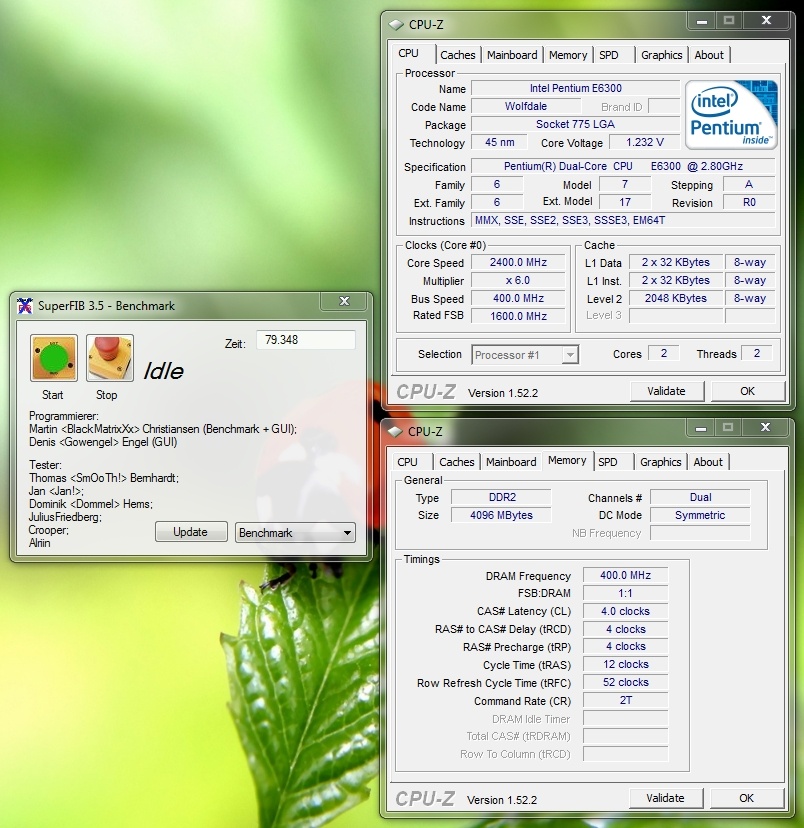Switch to Caches tab in lower CPU-Z
This screenshot has height=828, width=804.
(457, 462)
